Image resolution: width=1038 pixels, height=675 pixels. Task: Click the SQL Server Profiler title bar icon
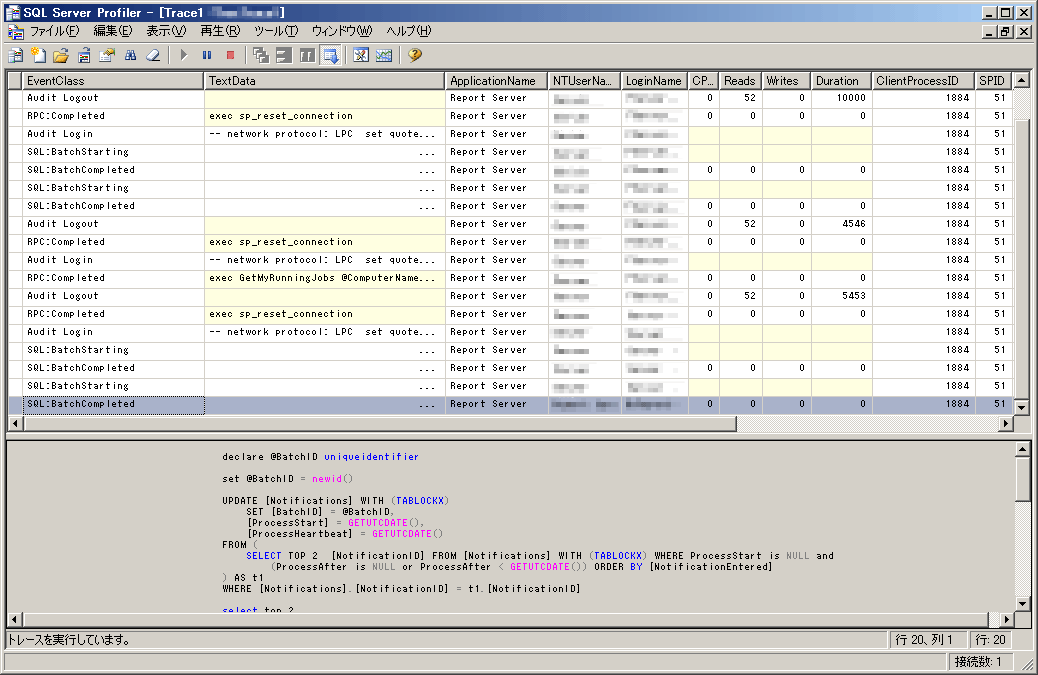tap(12, 13)
